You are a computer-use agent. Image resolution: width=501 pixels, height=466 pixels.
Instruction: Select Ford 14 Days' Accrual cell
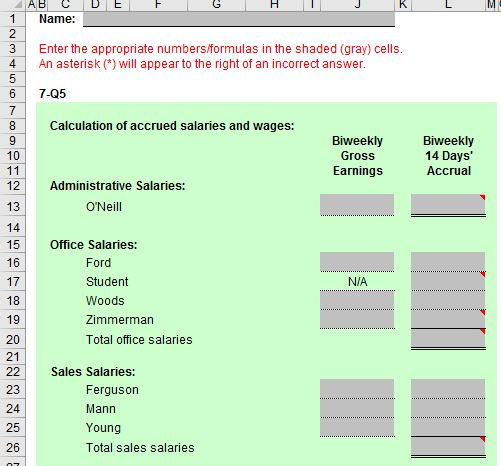(448, 262)
